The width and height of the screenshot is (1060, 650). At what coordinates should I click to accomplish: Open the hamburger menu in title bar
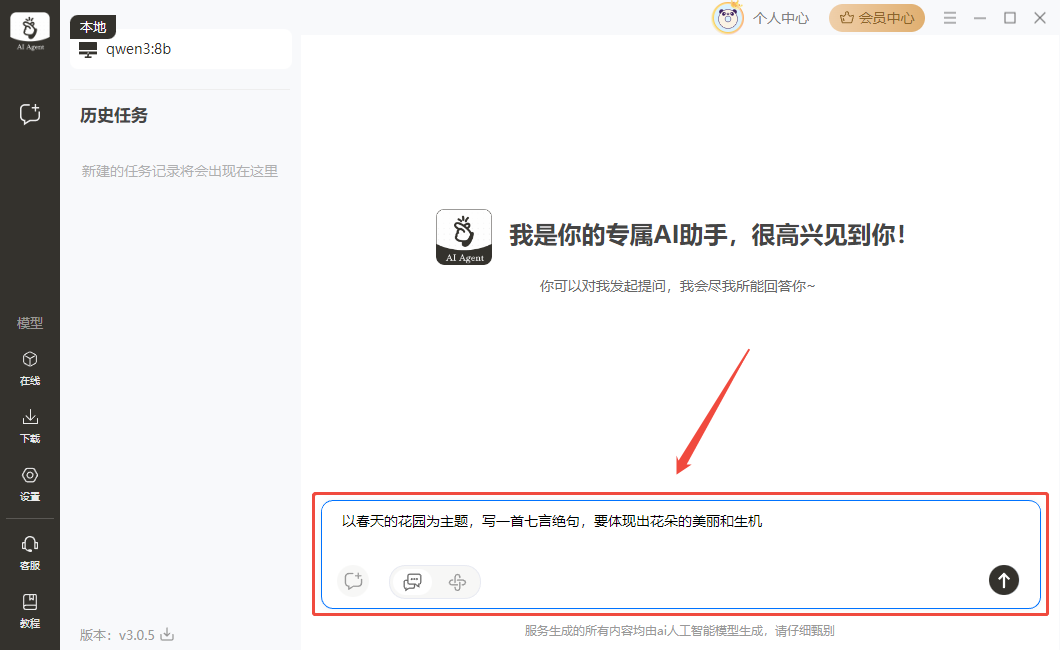click(x=950, y=18)
